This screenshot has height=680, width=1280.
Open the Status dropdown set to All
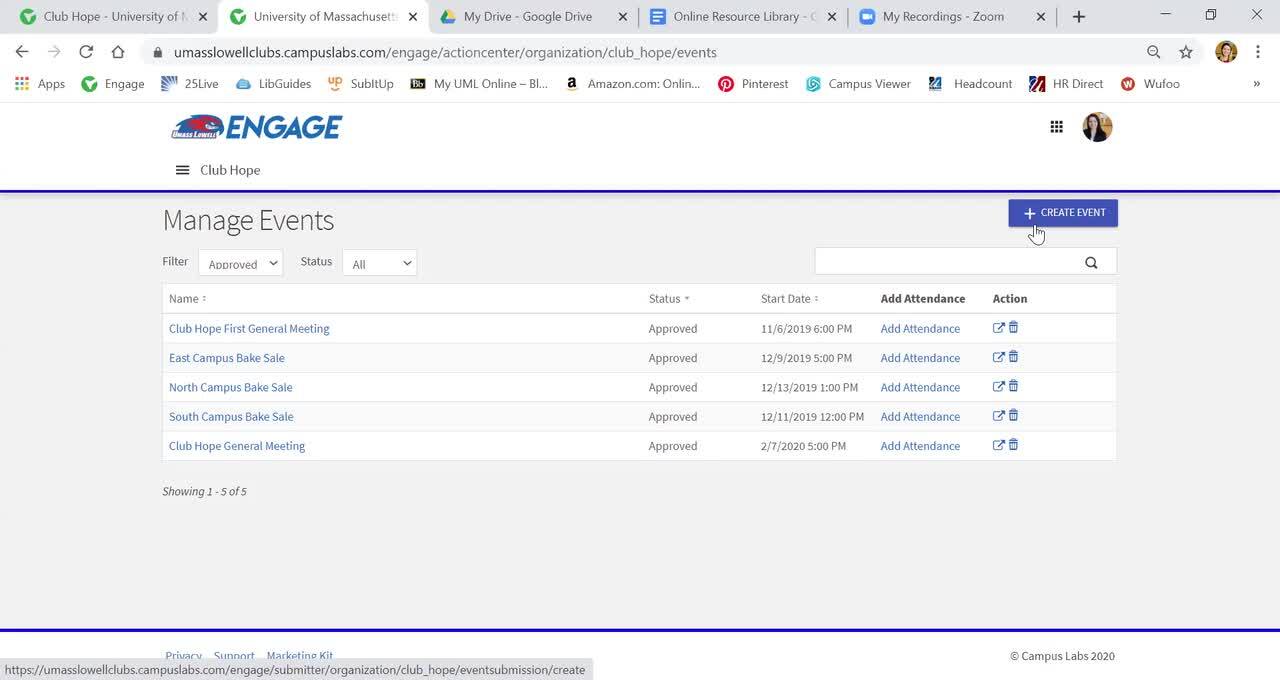click(x=379, y=263)
